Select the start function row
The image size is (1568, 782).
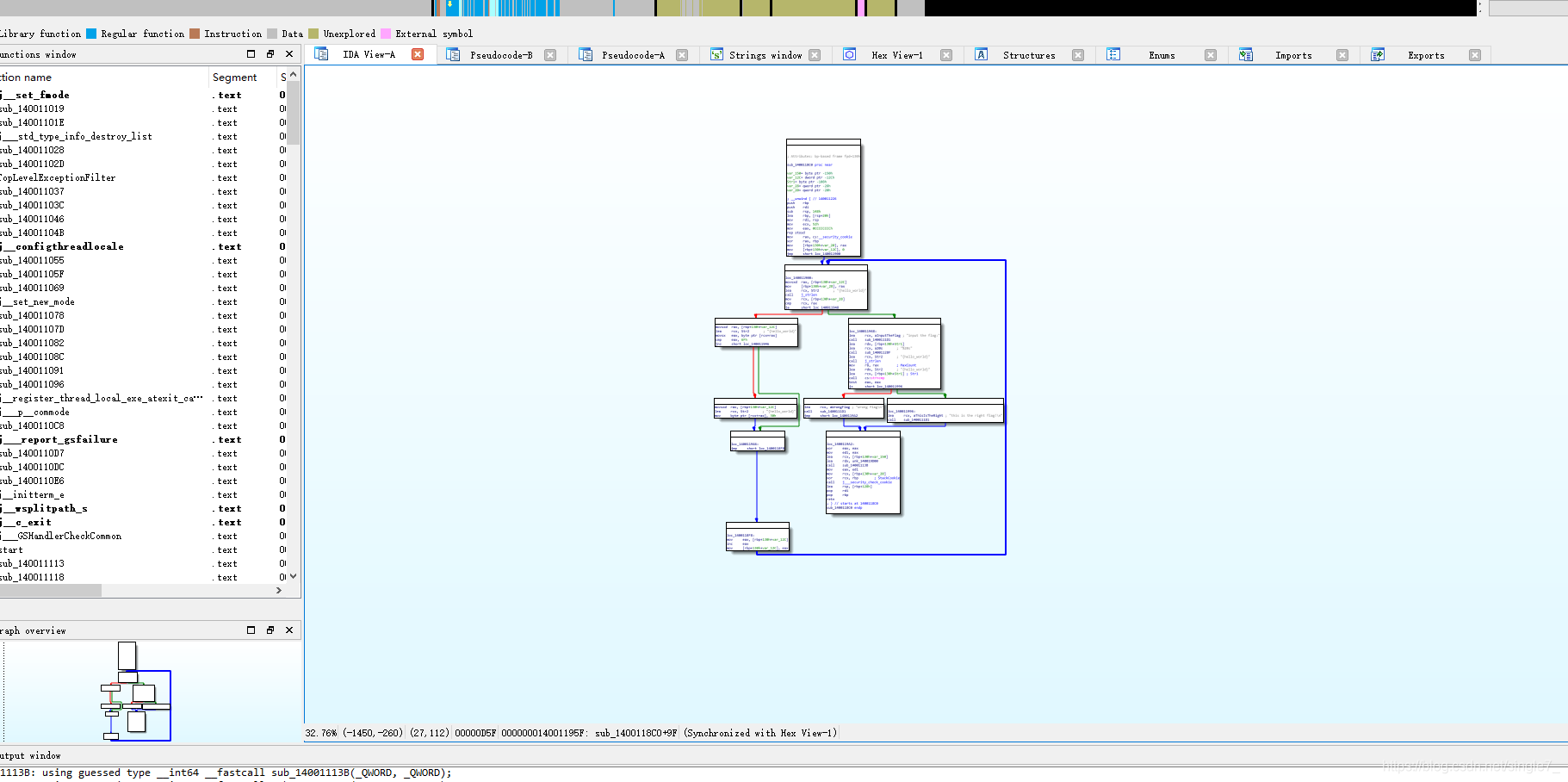(143, 549)
